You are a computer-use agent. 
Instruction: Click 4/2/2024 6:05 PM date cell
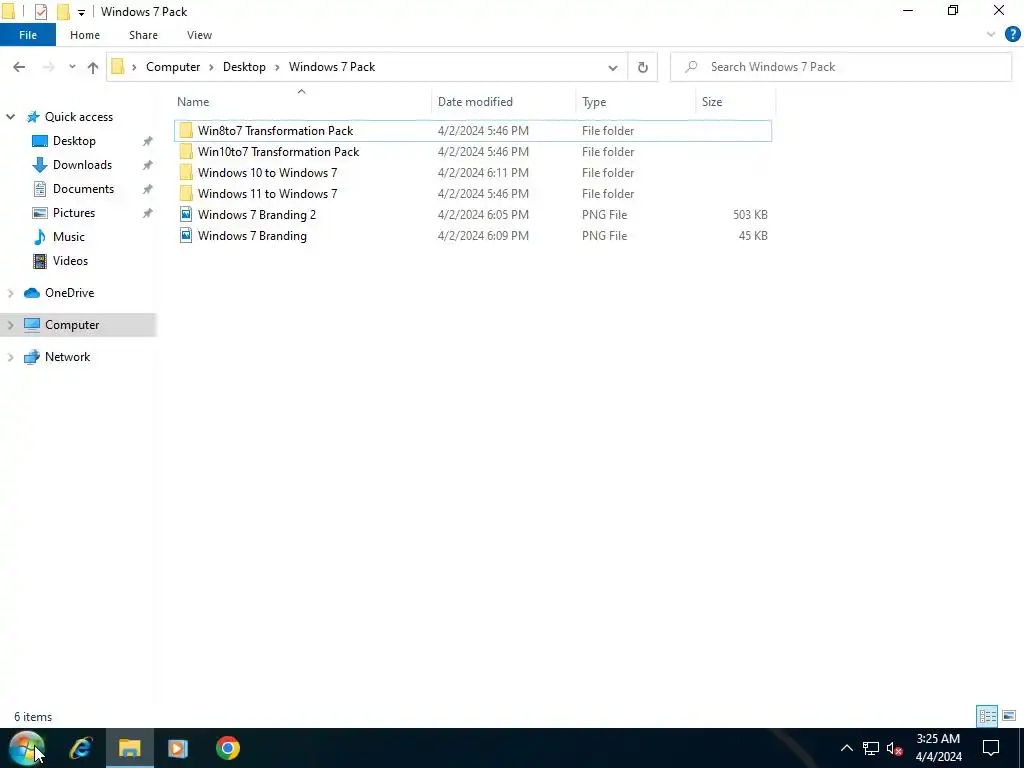tap(483, 215)
